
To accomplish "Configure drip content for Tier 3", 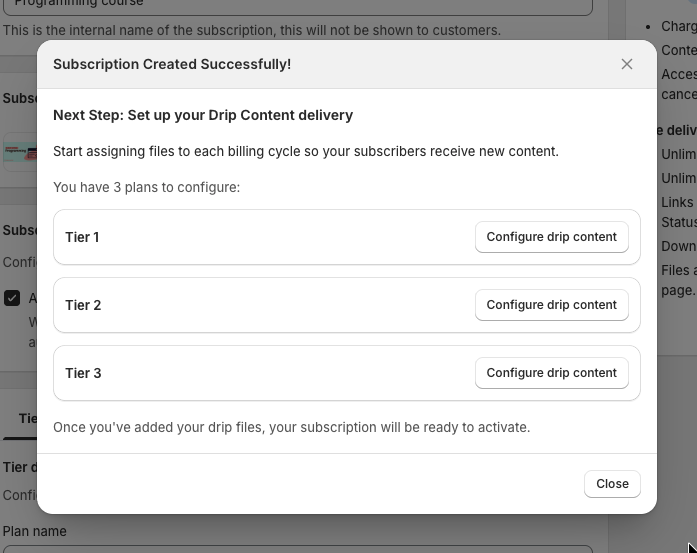I will [x=551, y=373].
